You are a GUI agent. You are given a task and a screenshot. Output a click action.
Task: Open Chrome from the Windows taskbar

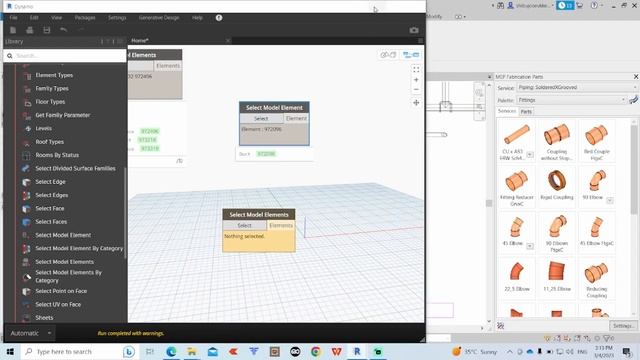(316, 351)
